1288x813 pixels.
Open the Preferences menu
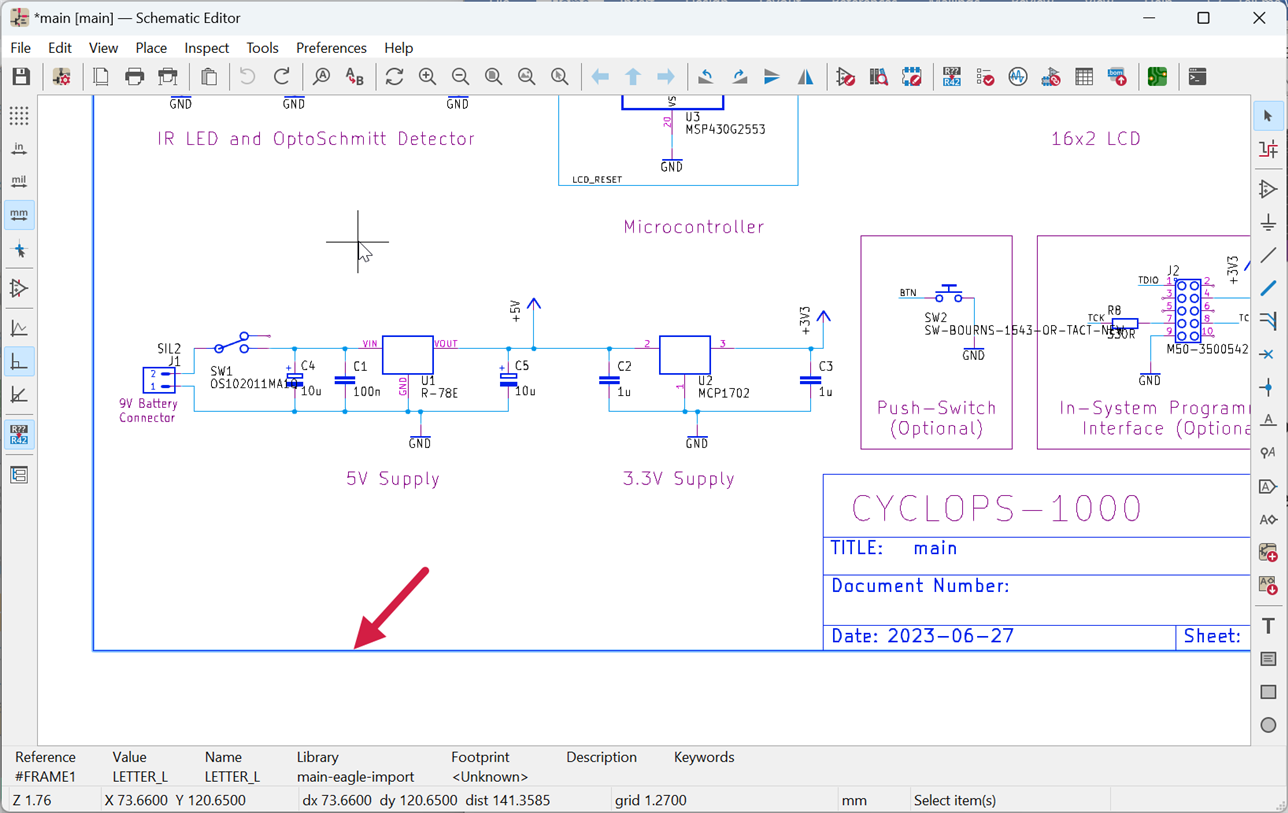point(331,48)
